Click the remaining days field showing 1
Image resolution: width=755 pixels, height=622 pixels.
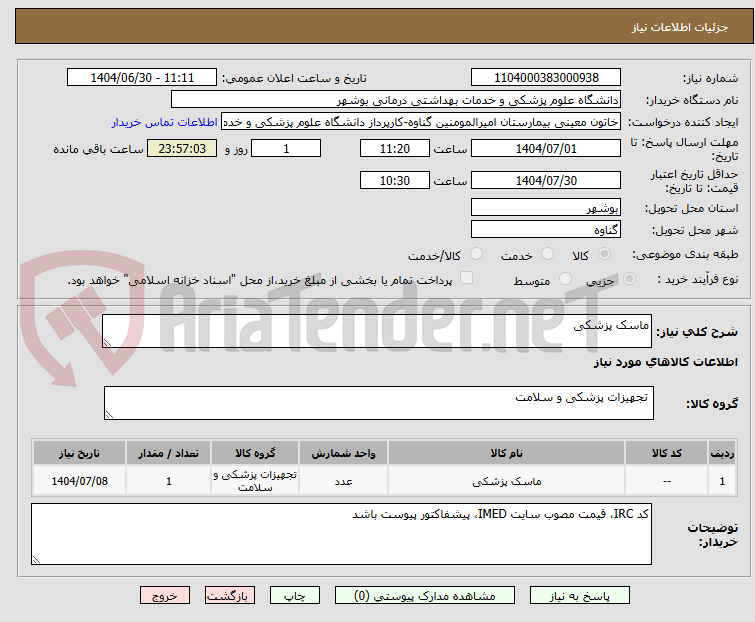[286, 148]
